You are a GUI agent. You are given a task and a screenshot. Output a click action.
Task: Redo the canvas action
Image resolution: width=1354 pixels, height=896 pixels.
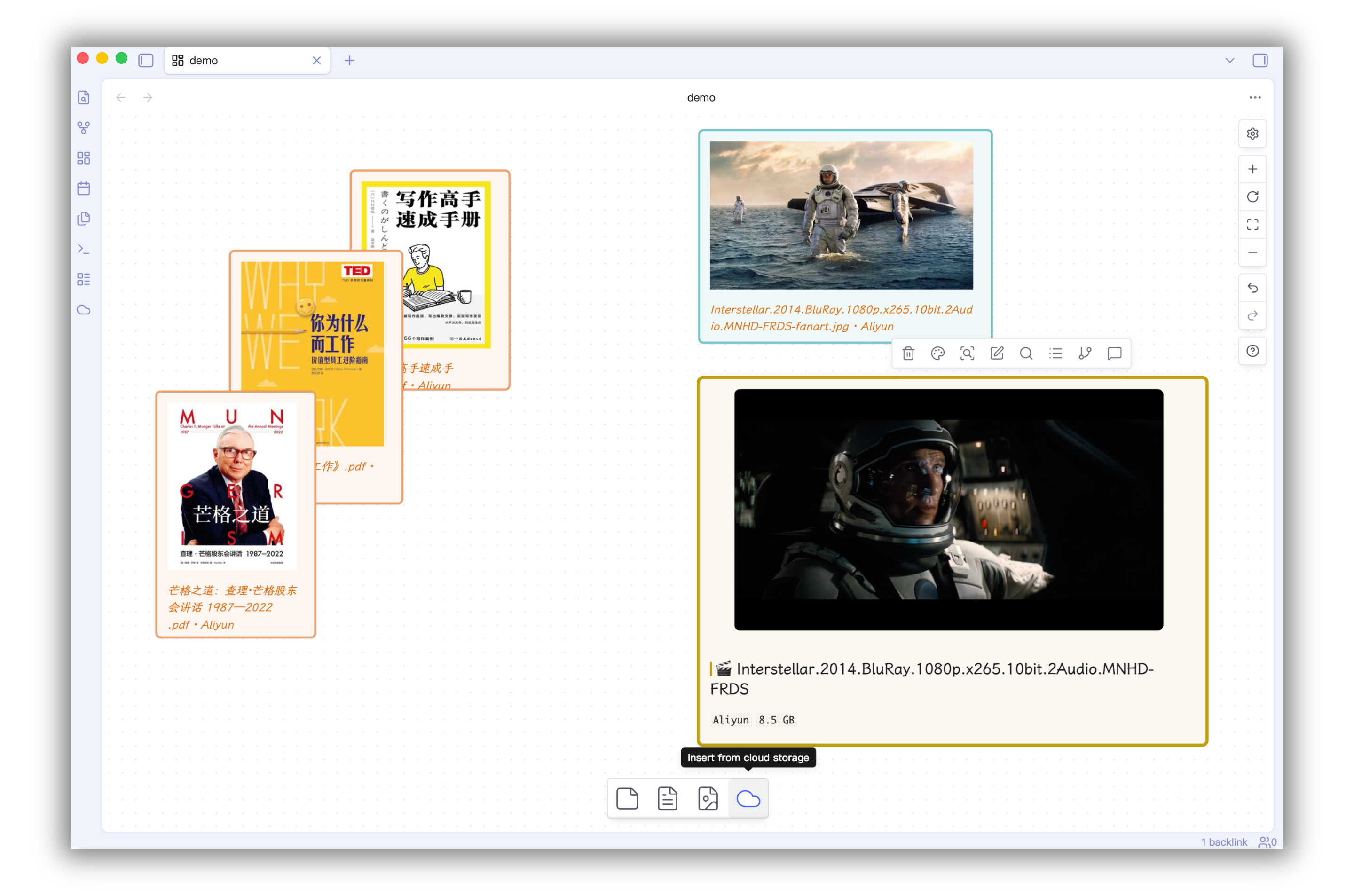(1253, 315)
